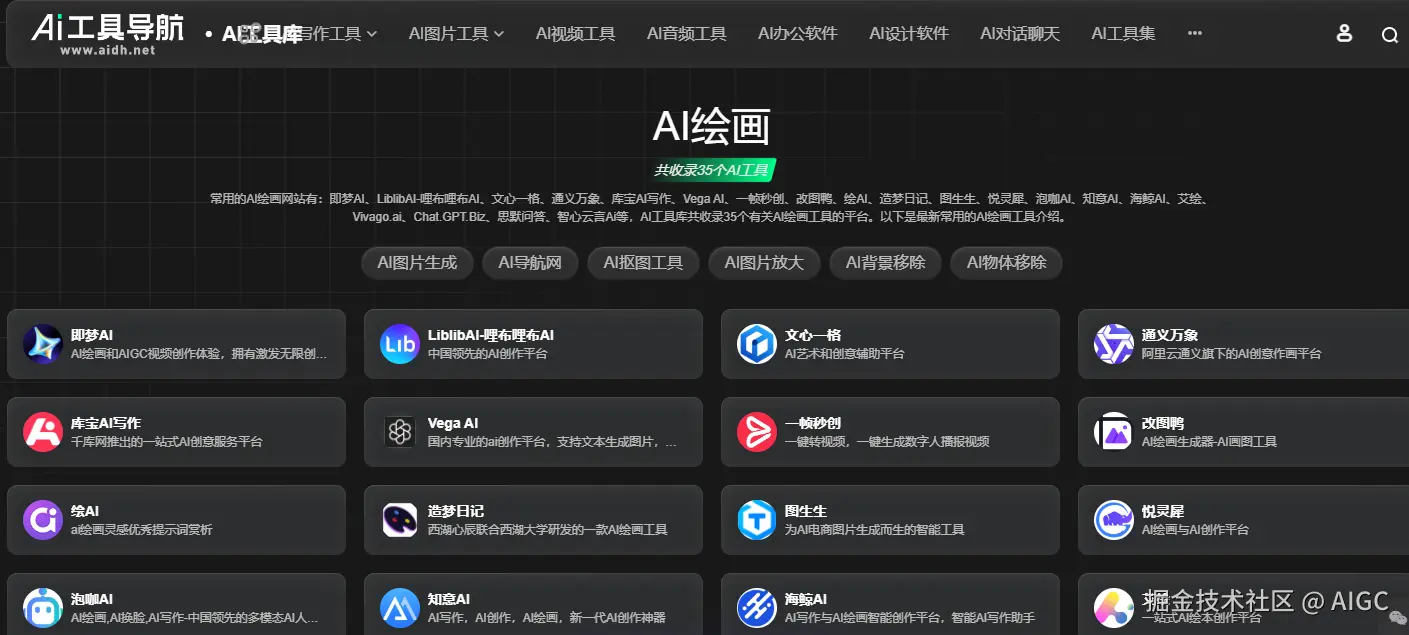Open the 库宝AI写作 icon
1409x635 pixels.
[x=43, y=432]
